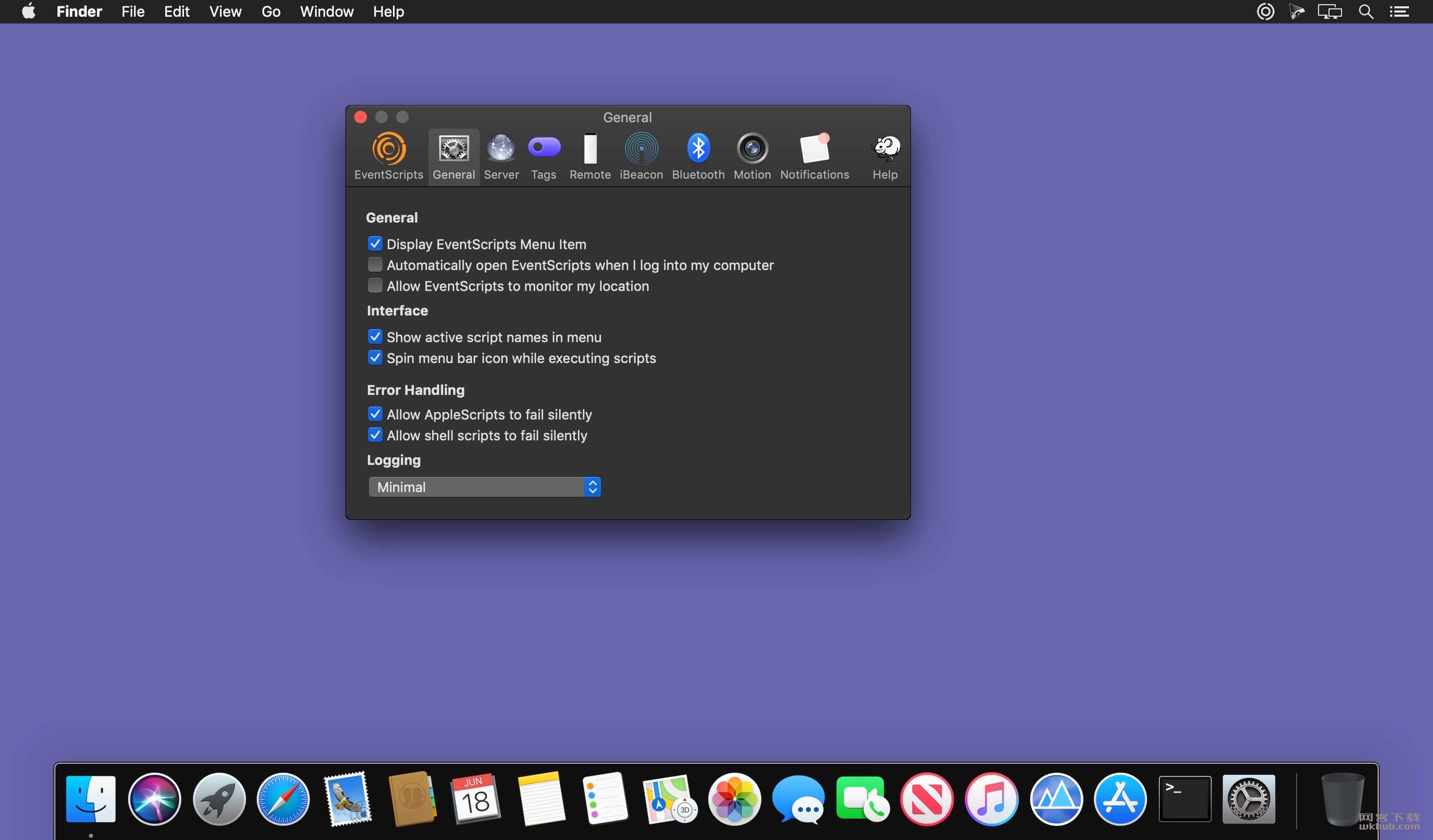Click the display mirroring menu bar icon
The image size is (1433, 840).
(1330, 11)
